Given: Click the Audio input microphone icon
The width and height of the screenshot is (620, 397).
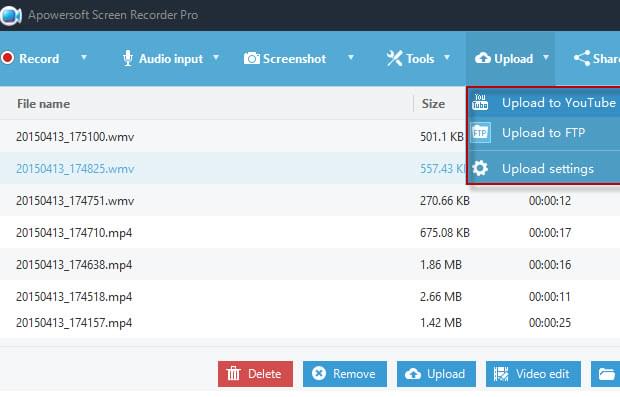Looking at the screenshot, I should point(128,58).
